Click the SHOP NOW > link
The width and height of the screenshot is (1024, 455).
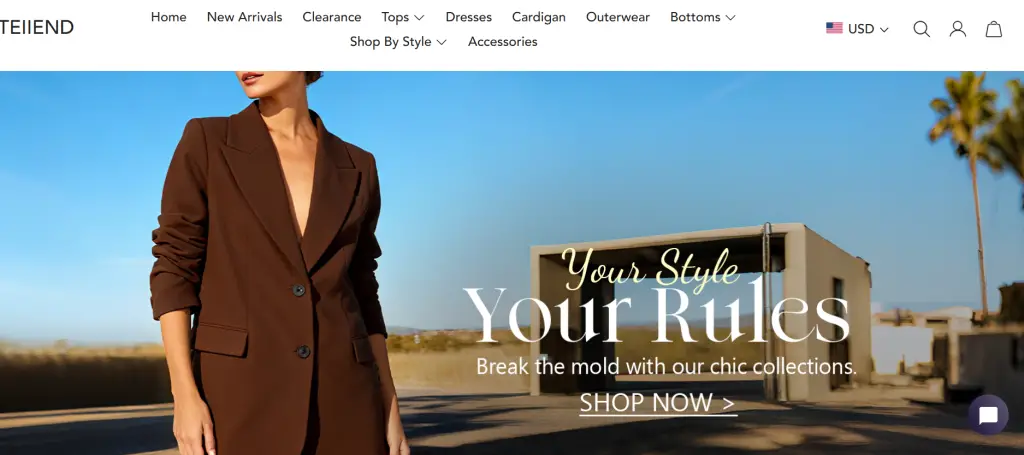click(658, 403)
